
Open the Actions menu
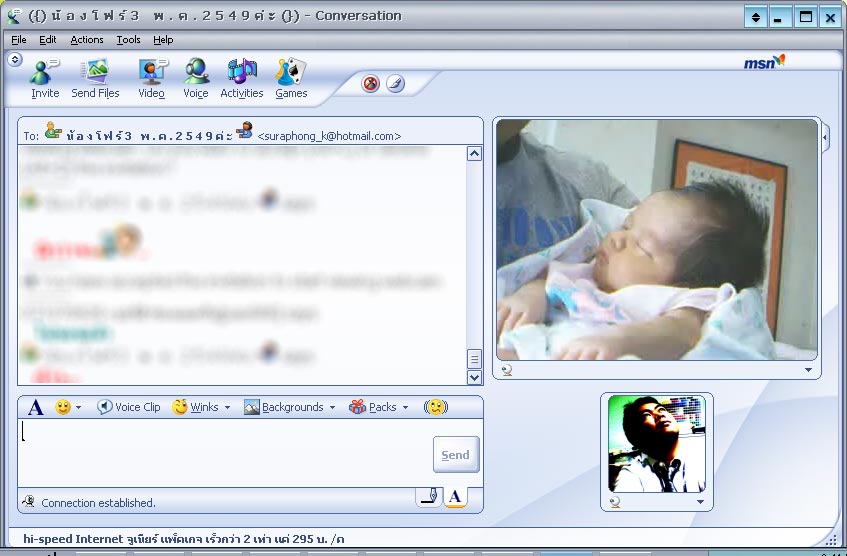[87, 40]
